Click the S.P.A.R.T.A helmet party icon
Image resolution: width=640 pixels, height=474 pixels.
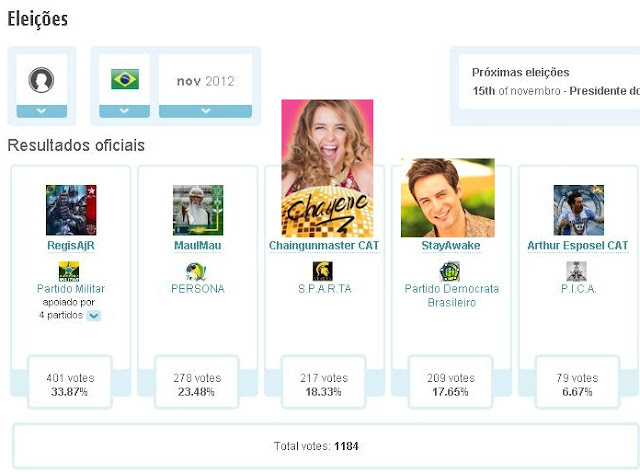(322, 271)
